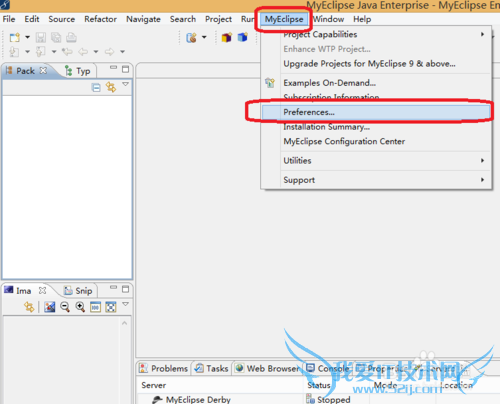This screenshot has height=404, width=500.
Task: Toggle Link with Editor in Image Preview panel
Action: pos(29,307)
